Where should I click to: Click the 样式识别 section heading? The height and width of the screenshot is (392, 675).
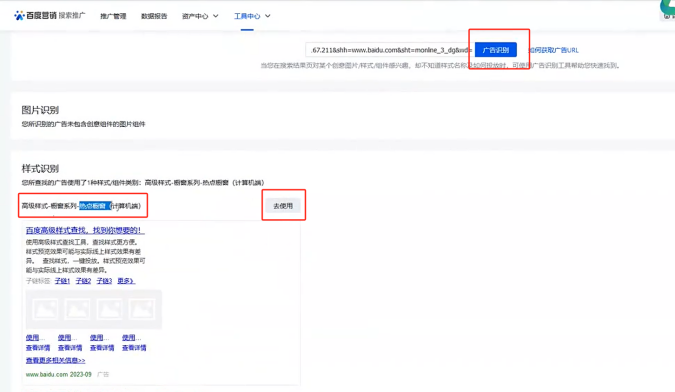click(x=40, y=168)
